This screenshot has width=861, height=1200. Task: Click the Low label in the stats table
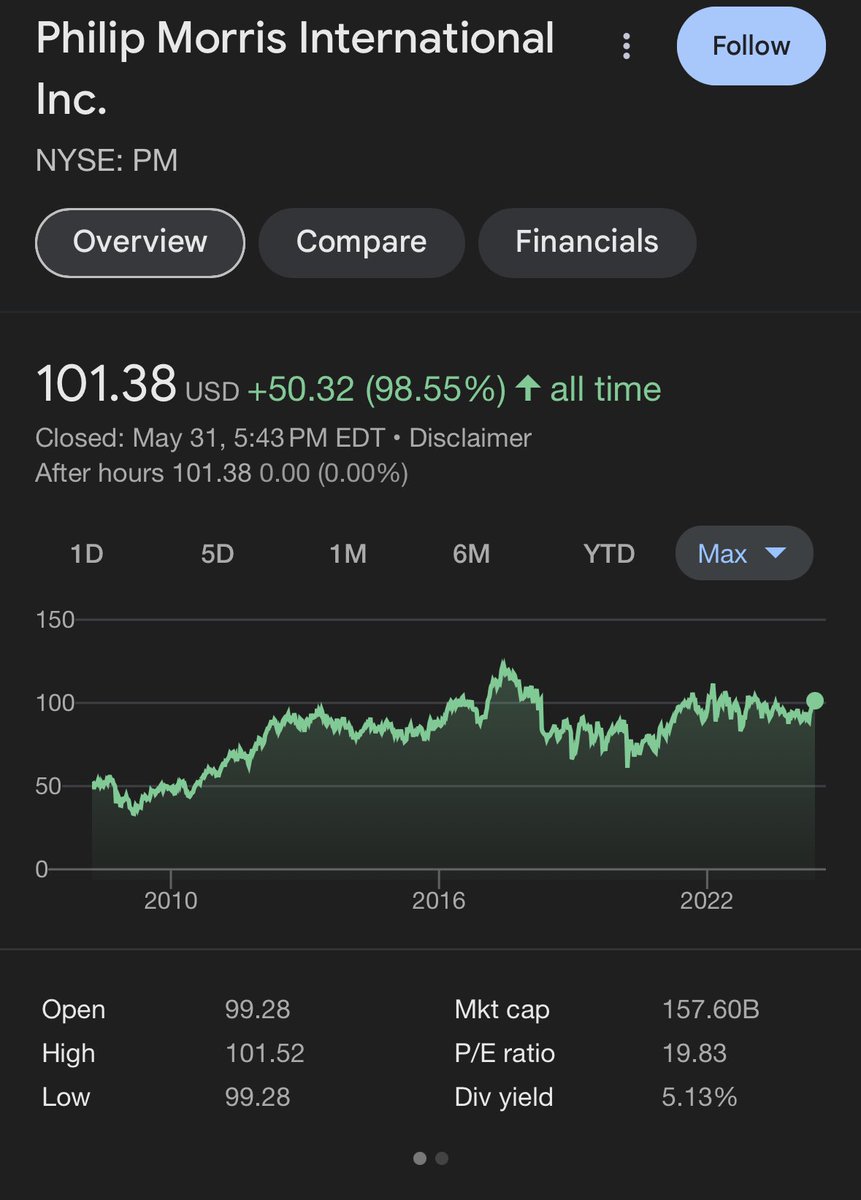pos(66,1097)
